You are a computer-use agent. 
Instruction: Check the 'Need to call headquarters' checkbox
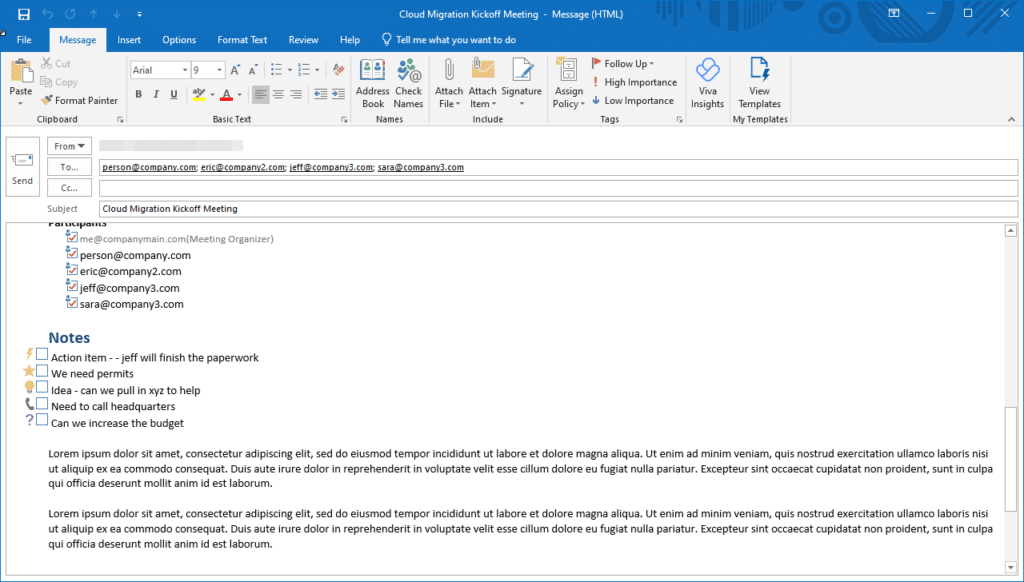tap(42, 404)
